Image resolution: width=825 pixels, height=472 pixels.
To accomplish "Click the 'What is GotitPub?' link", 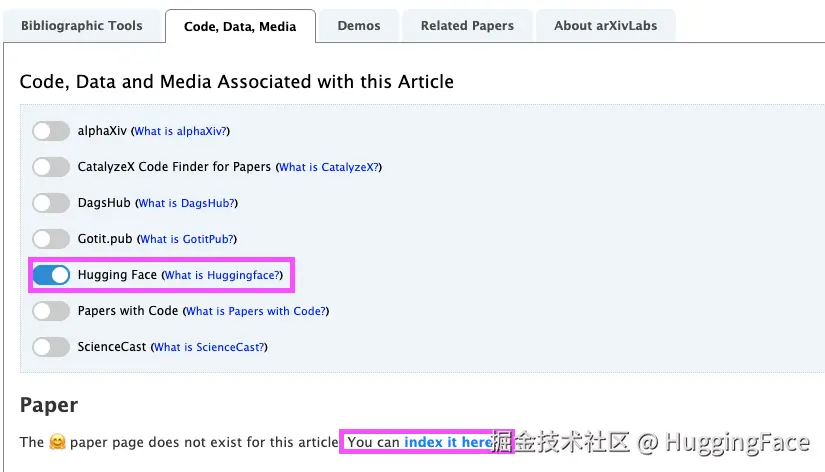I will coord(187,239).
